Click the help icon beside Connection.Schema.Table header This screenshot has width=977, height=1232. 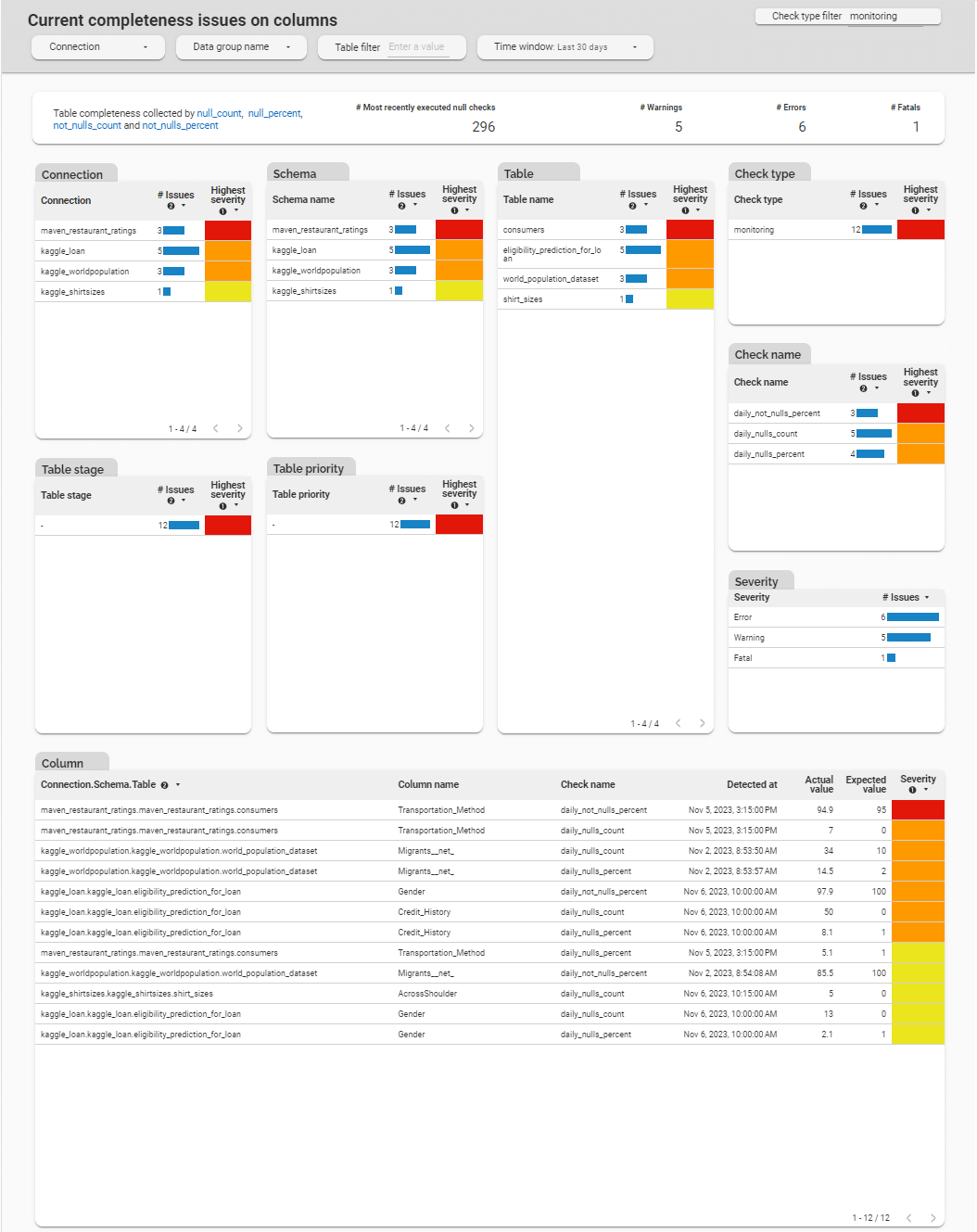click(x=164, y=784)
